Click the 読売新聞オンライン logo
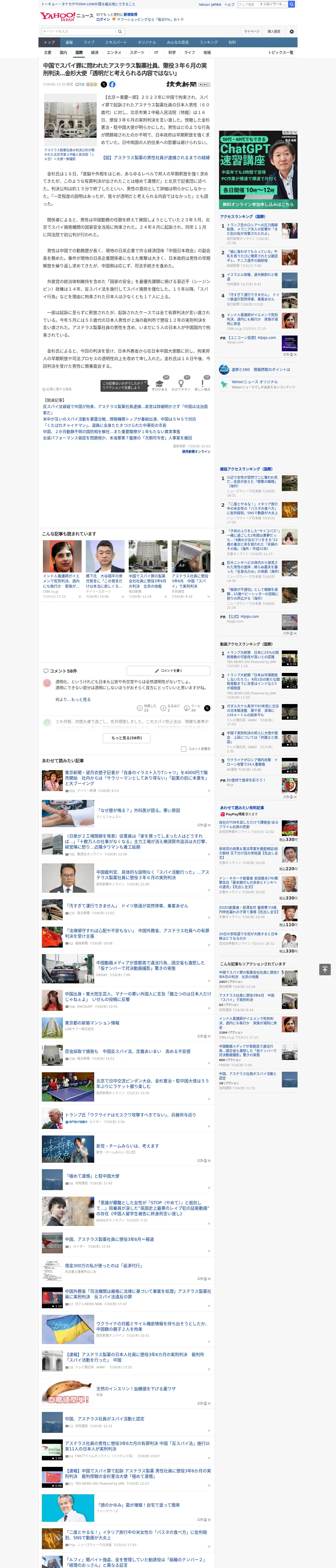336x1568 pixels. pyautogui.click(x=188, y=85)
